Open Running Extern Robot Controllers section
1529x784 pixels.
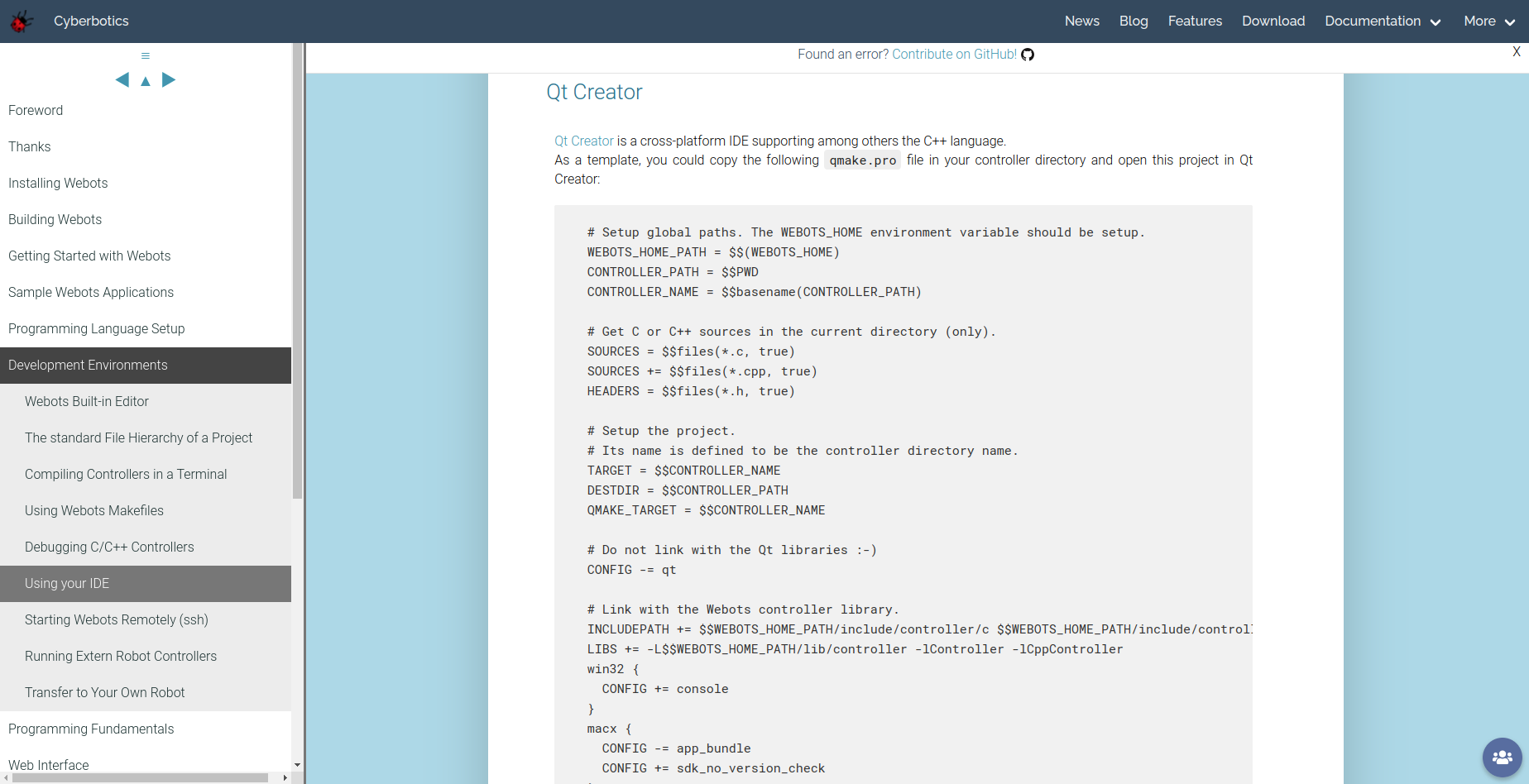[146, 657]
